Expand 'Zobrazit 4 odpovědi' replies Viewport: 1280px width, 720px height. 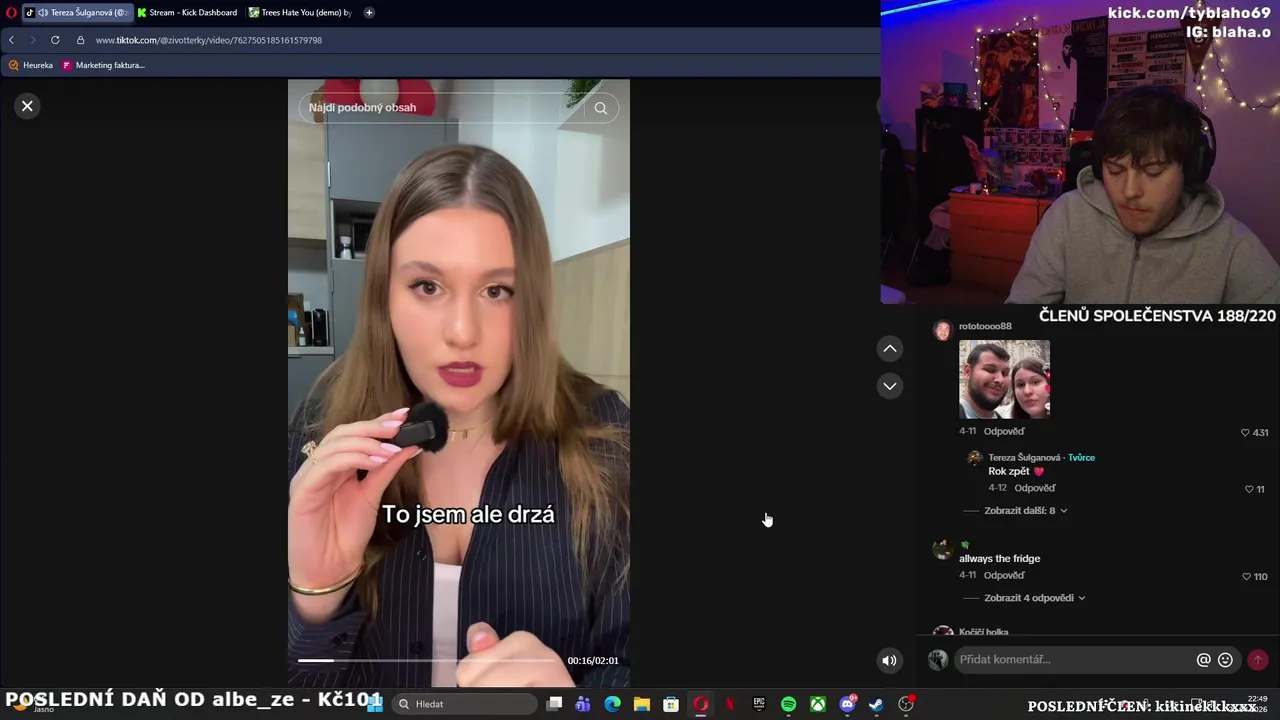pyautogui.click(x=1034, y=598)
